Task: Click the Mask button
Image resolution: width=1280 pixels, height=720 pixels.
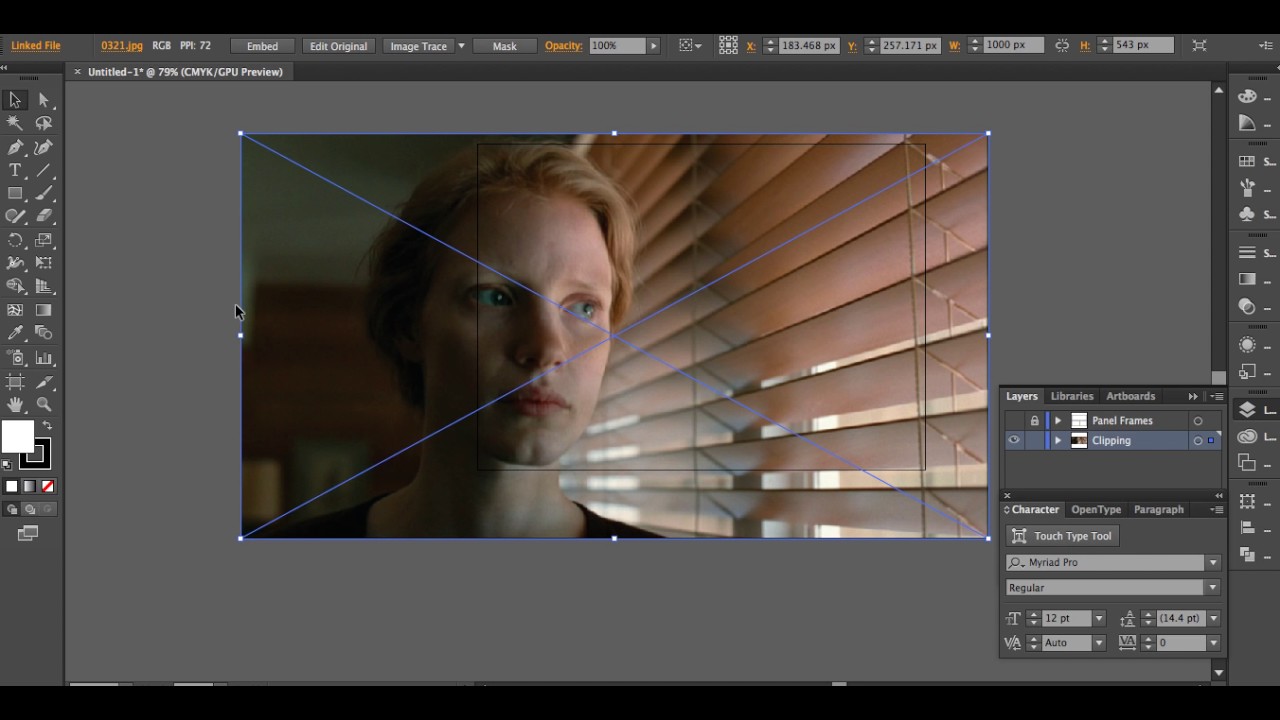Action: click(x=504, y=46)
